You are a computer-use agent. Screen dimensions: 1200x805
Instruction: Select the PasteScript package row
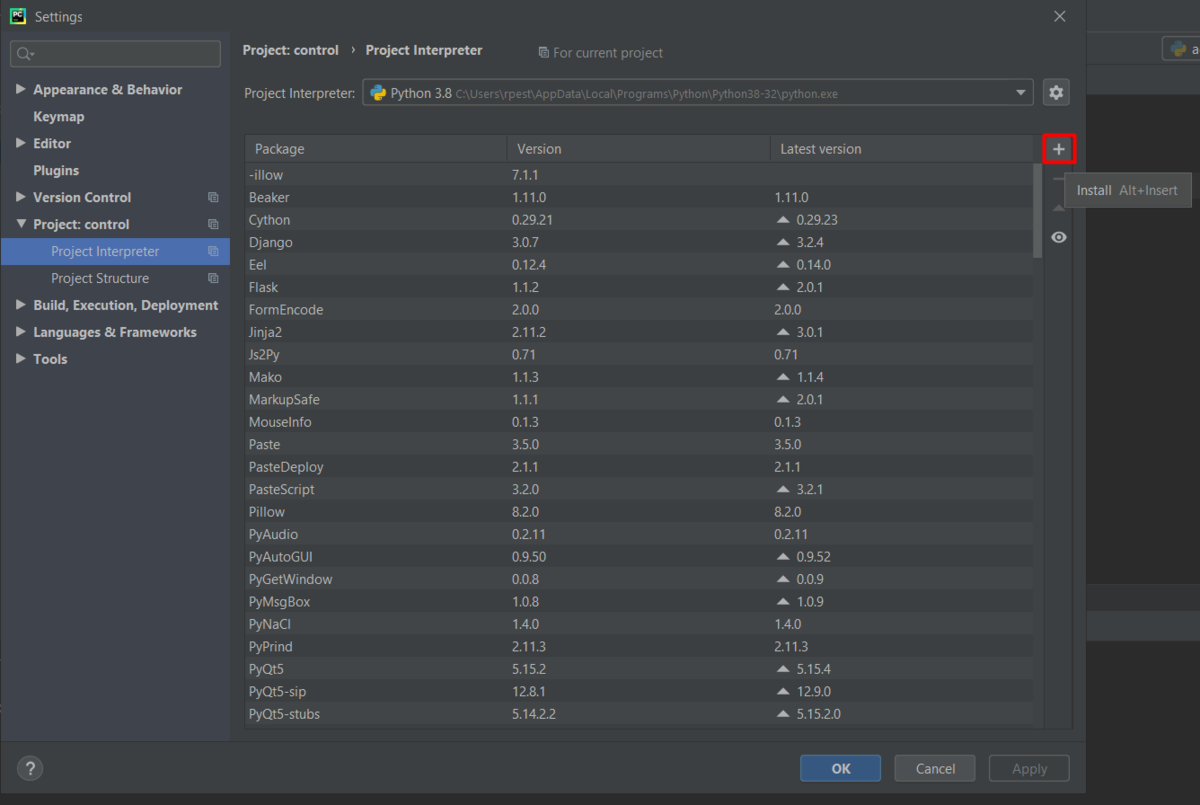click(x=639, y=489)
